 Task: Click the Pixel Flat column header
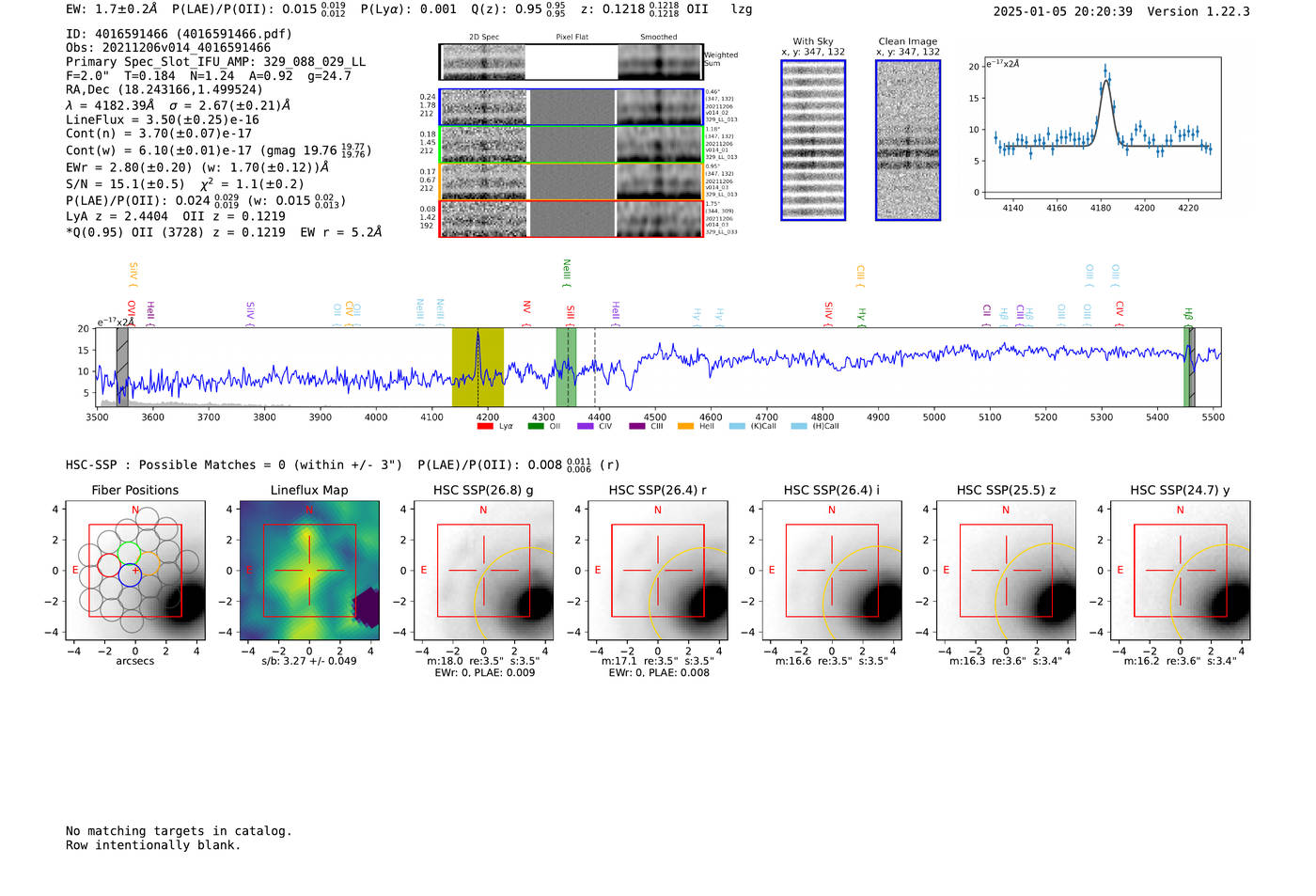(572, 38)
